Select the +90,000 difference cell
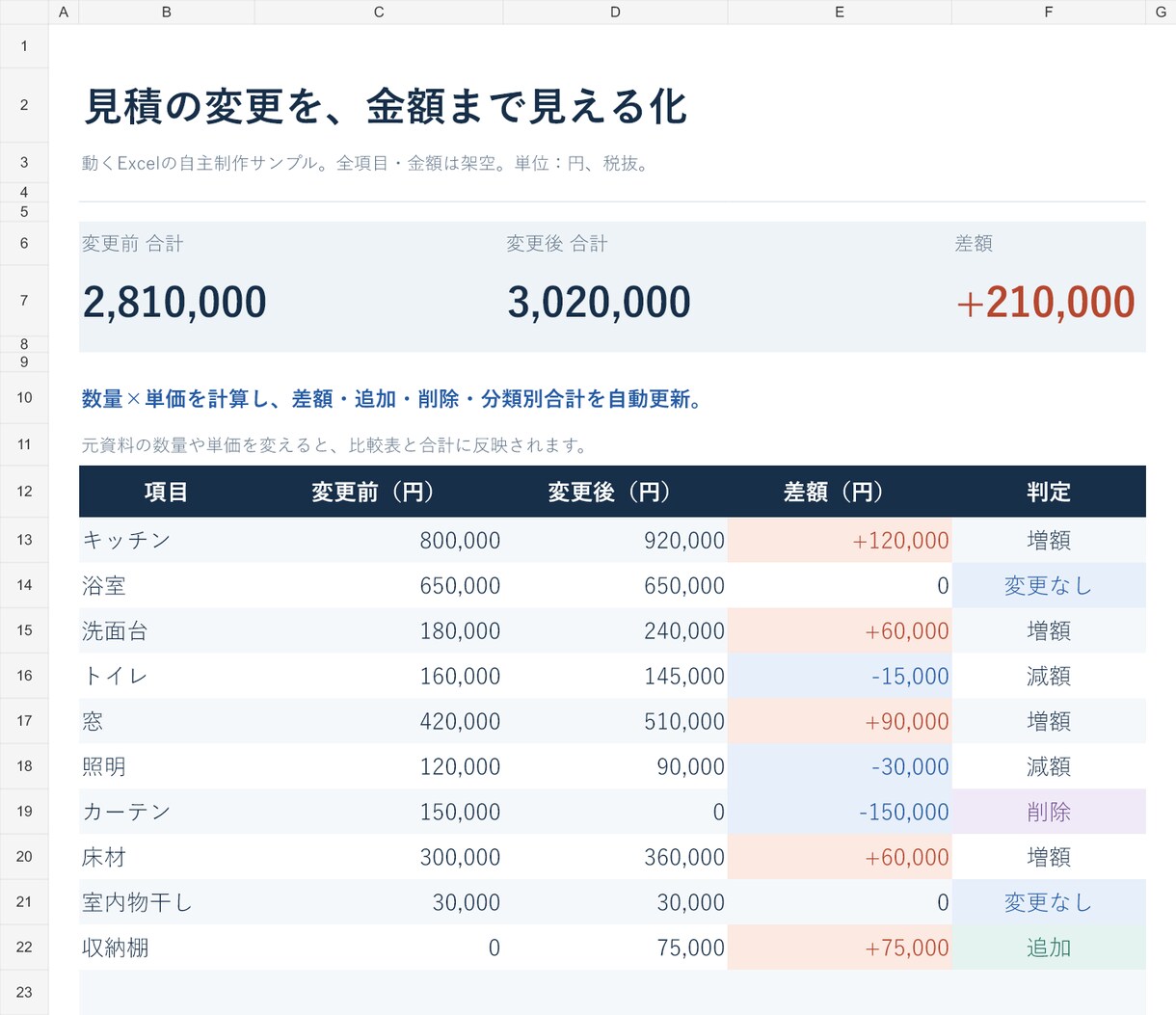The image size is (1176, 1015). pyautogui.click(x=840, y=721)
